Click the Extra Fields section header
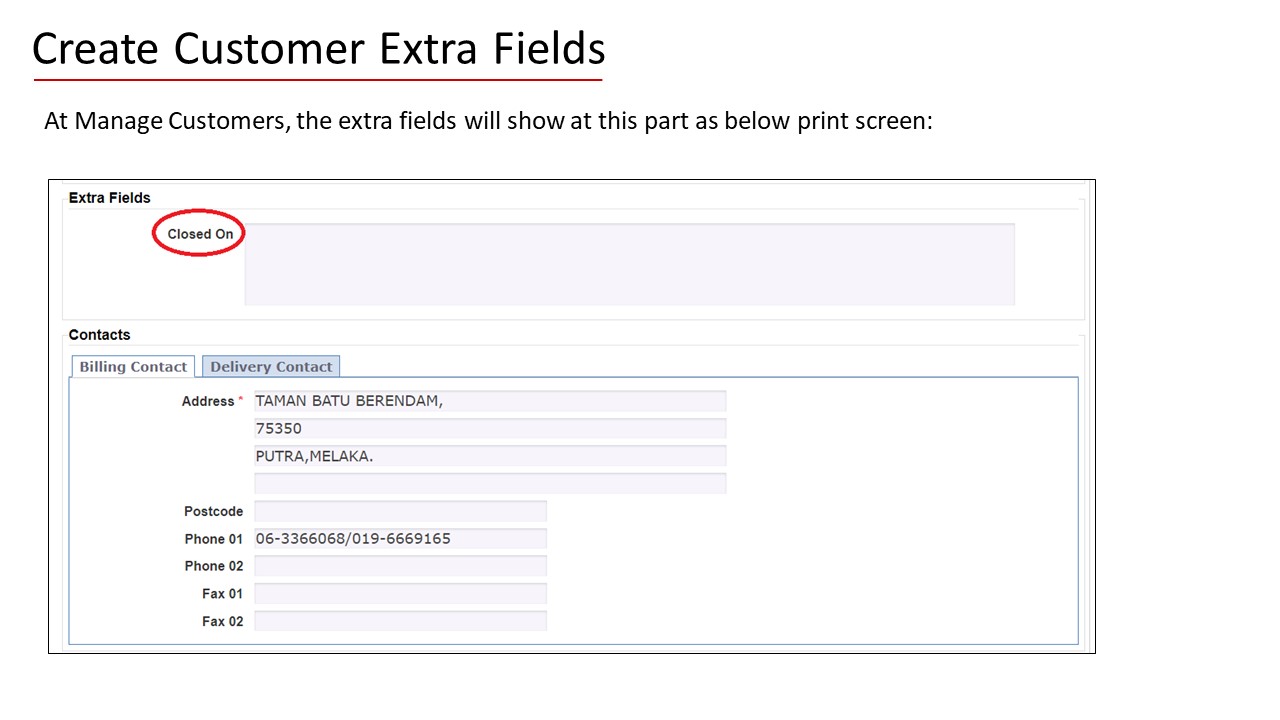Viewport: 1280px width, 720px height. [x=109, y=197]
